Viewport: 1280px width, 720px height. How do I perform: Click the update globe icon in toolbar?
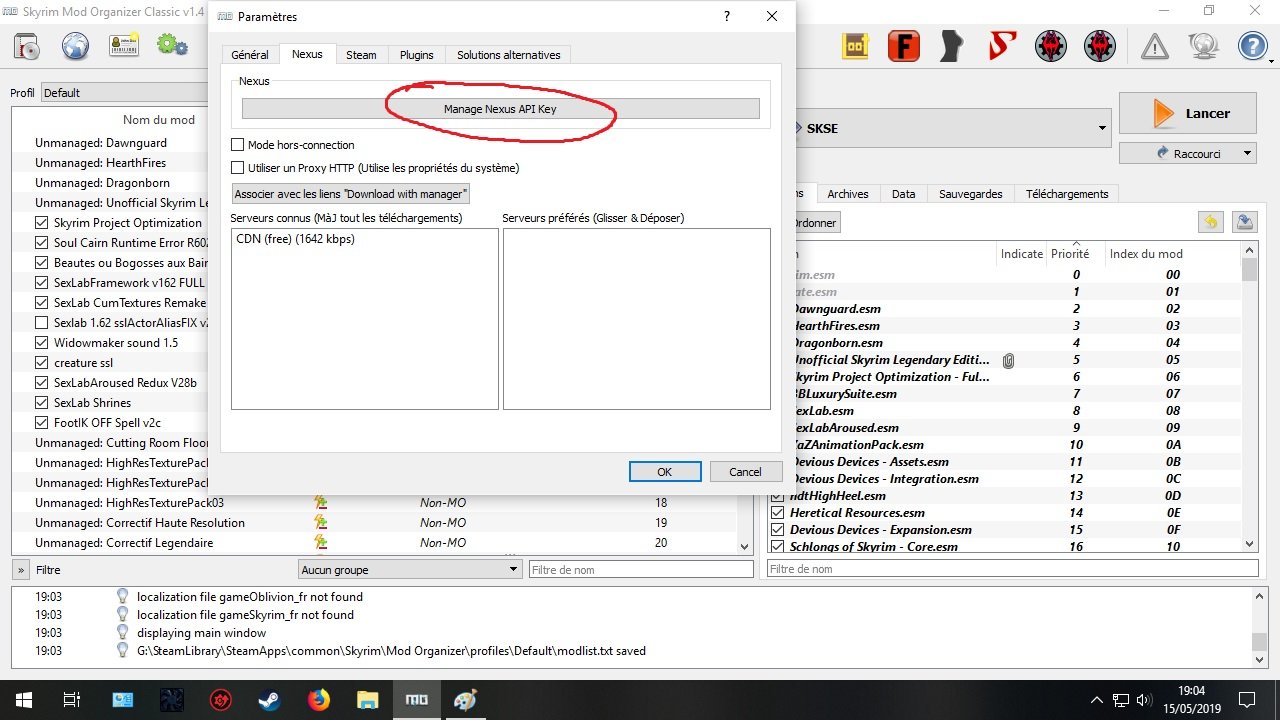pos(1203,46)
